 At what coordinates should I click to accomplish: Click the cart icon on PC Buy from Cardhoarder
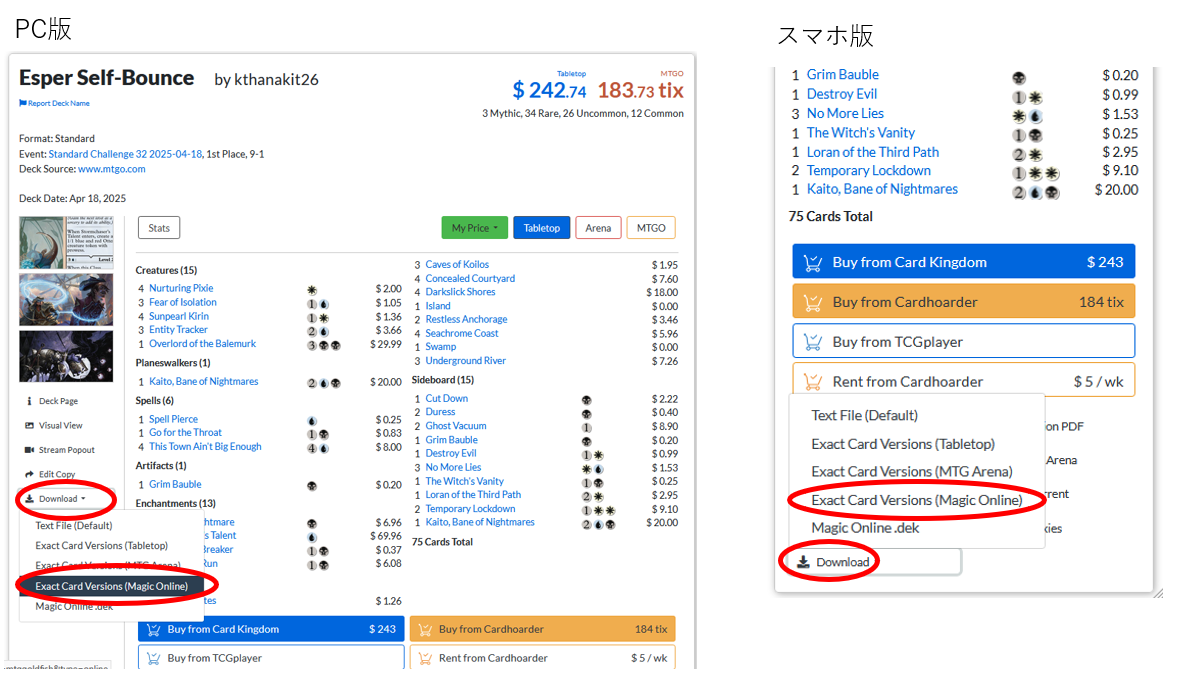tap(424, 630)
